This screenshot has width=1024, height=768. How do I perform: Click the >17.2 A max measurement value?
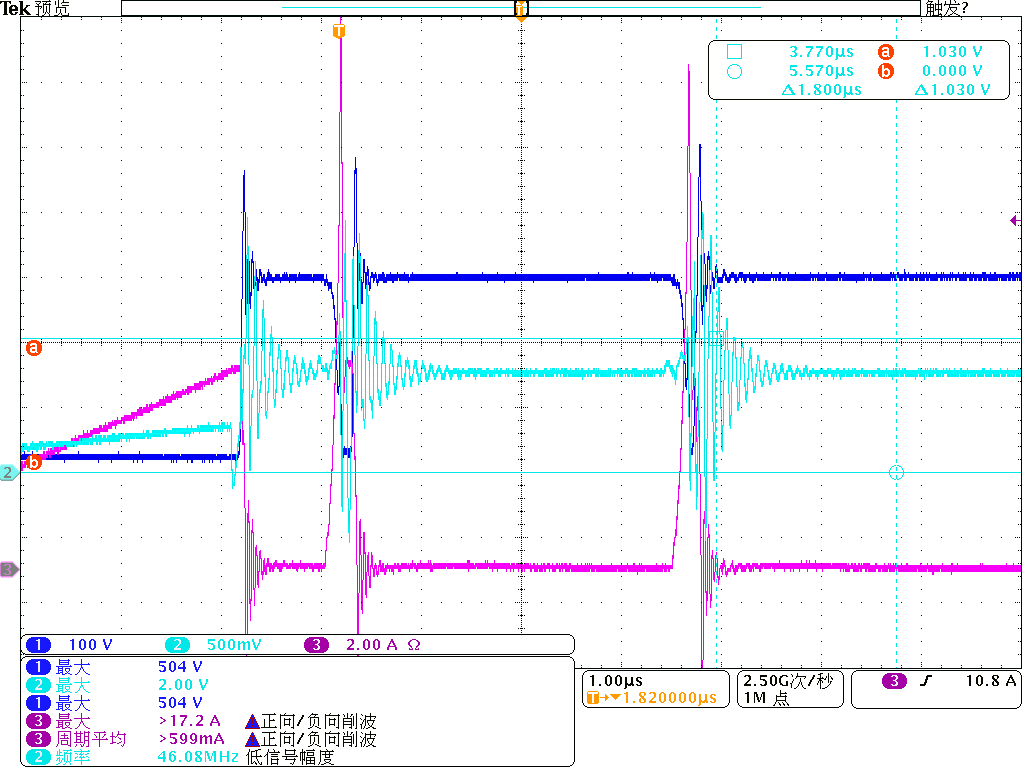coord(189,721)
